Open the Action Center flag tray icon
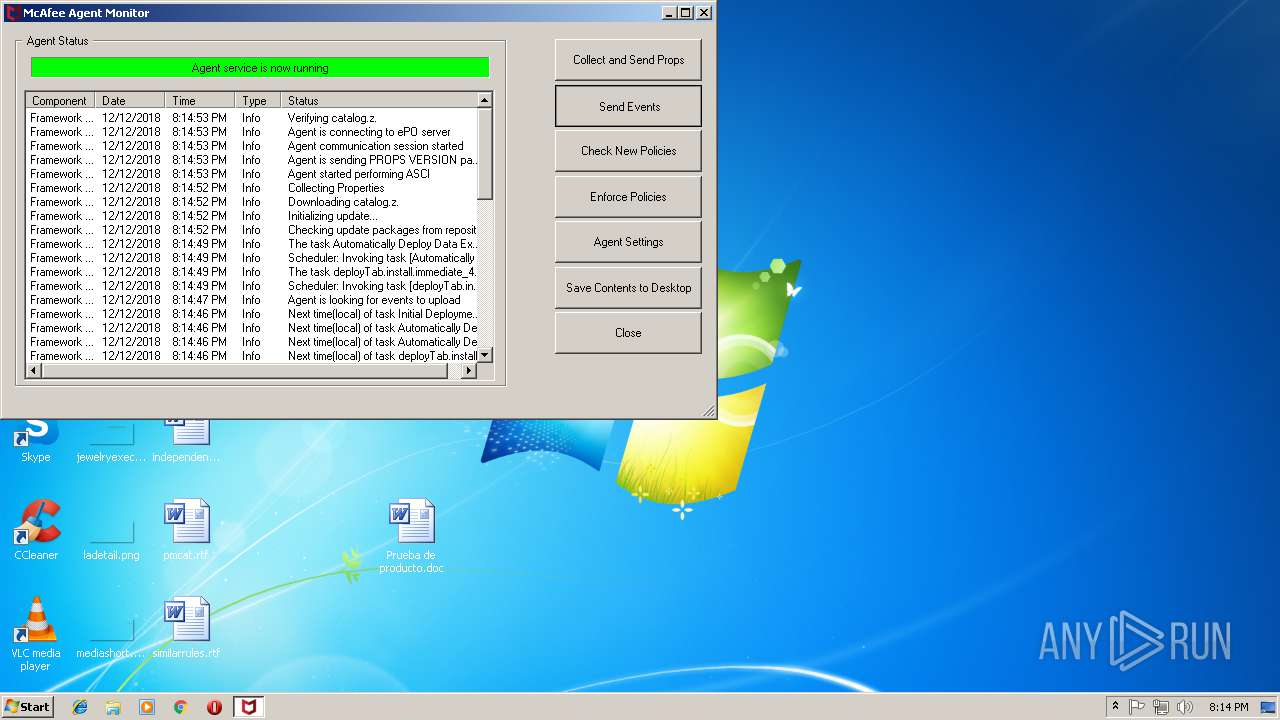The height and width of the screenshot is (720, 1280). [x=1137, y=707]
